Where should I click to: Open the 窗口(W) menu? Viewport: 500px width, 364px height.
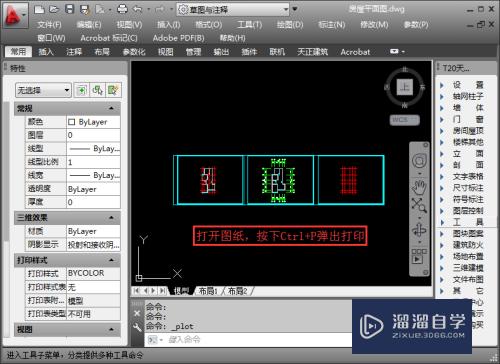51,38
